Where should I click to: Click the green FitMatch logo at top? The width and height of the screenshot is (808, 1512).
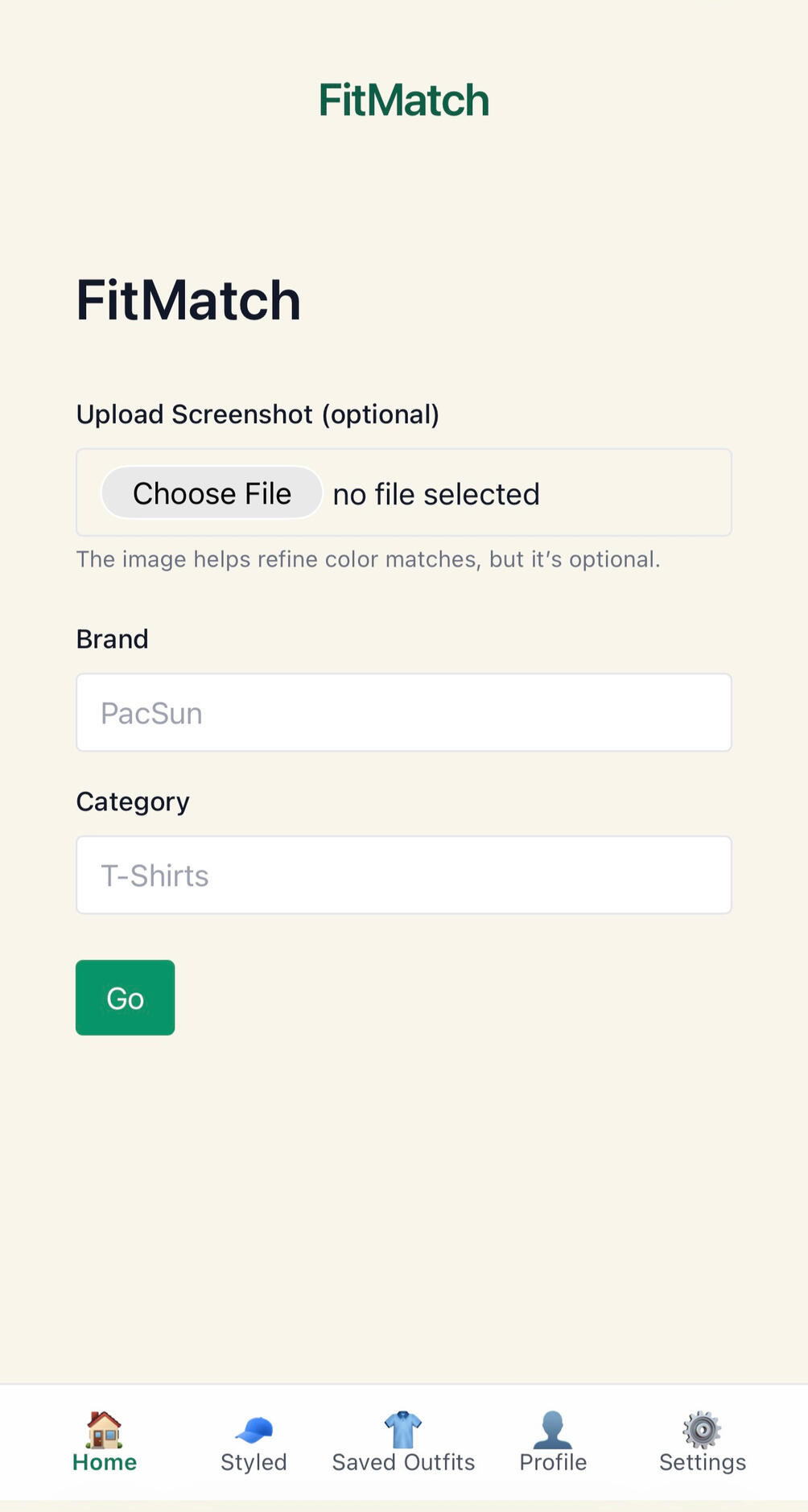click(403, 101)
